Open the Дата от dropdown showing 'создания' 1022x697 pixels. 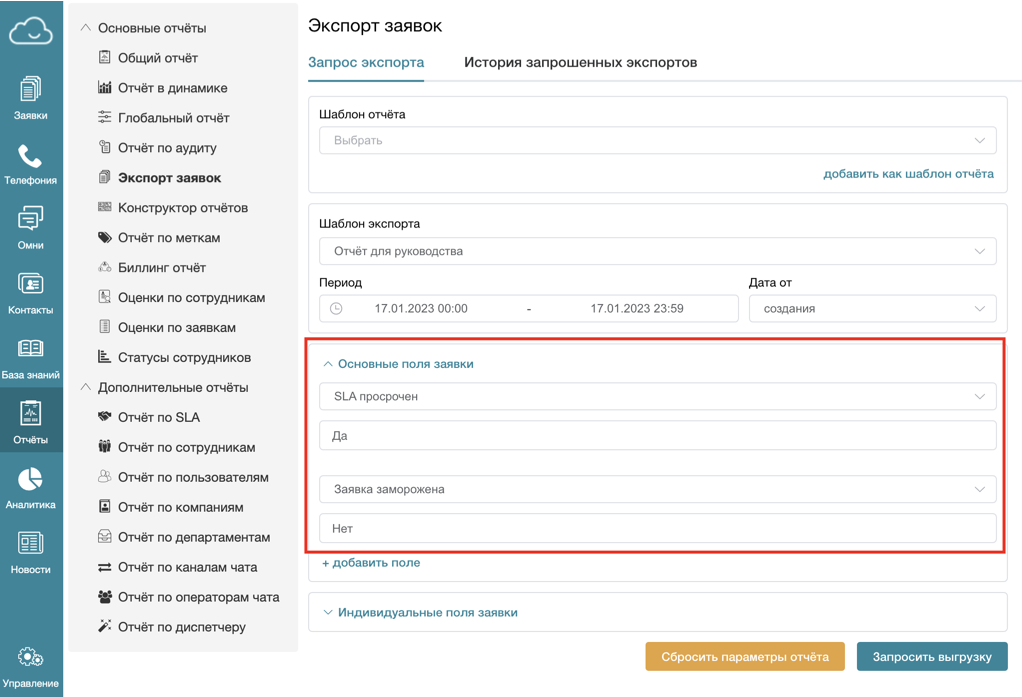[872, 307]
